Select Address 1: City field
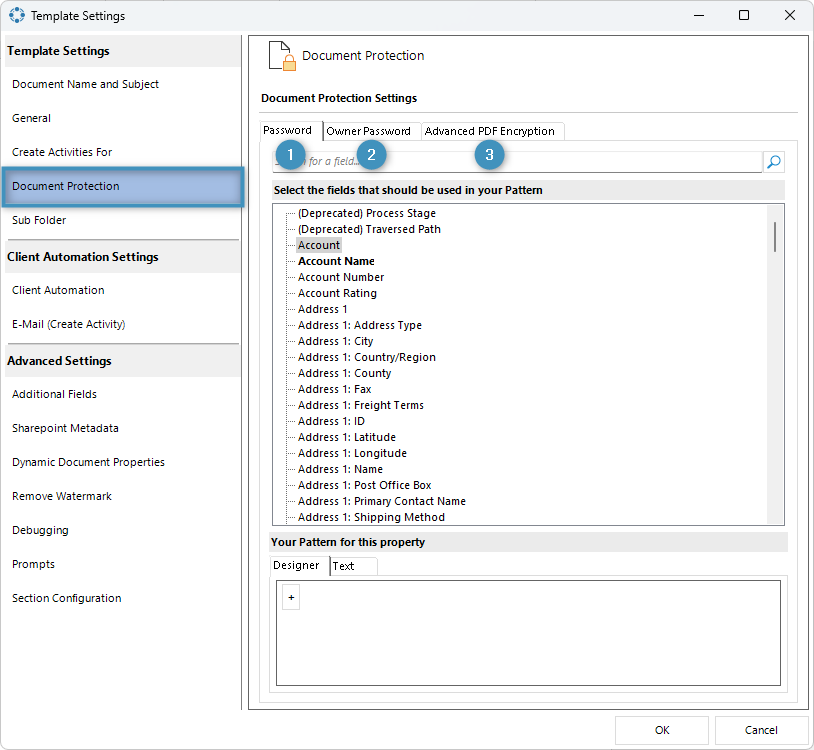The height and width of the screenshot is (750, 814). point(335,342)
